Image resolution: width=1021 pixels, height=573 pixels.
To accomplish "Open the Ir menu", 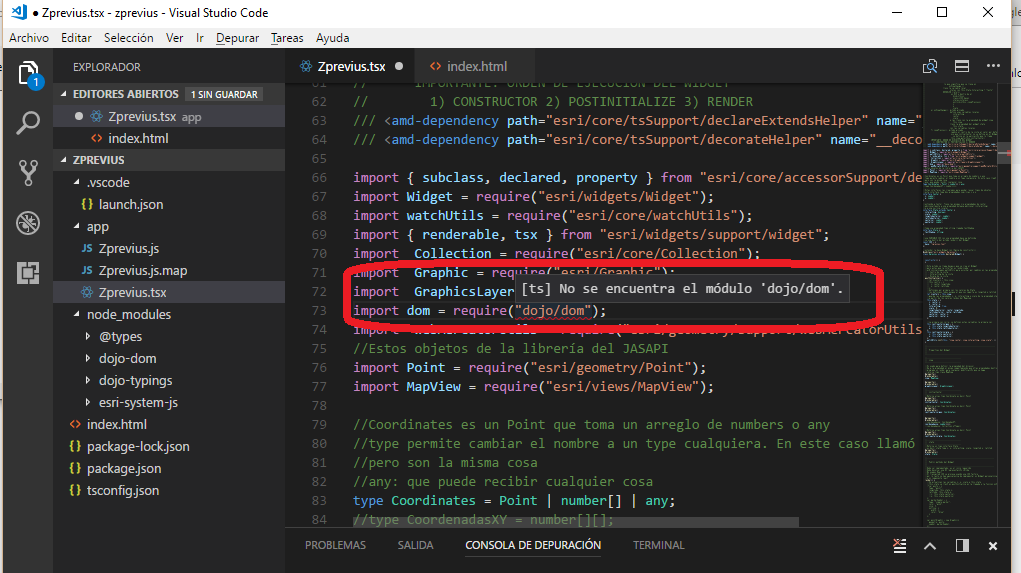I will point(200,38).
